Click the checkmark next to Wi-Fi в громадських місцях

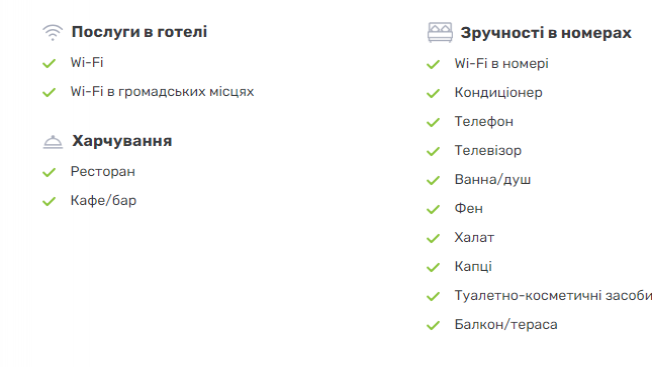click(x=49, y=92)
